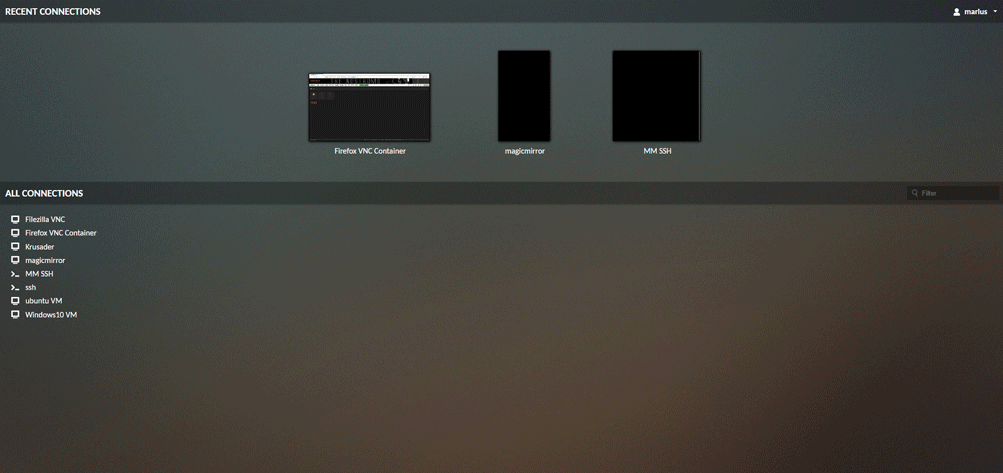Click the magnifier icon in Filter box
The image size is (1003, 473).
pos(915,193)
